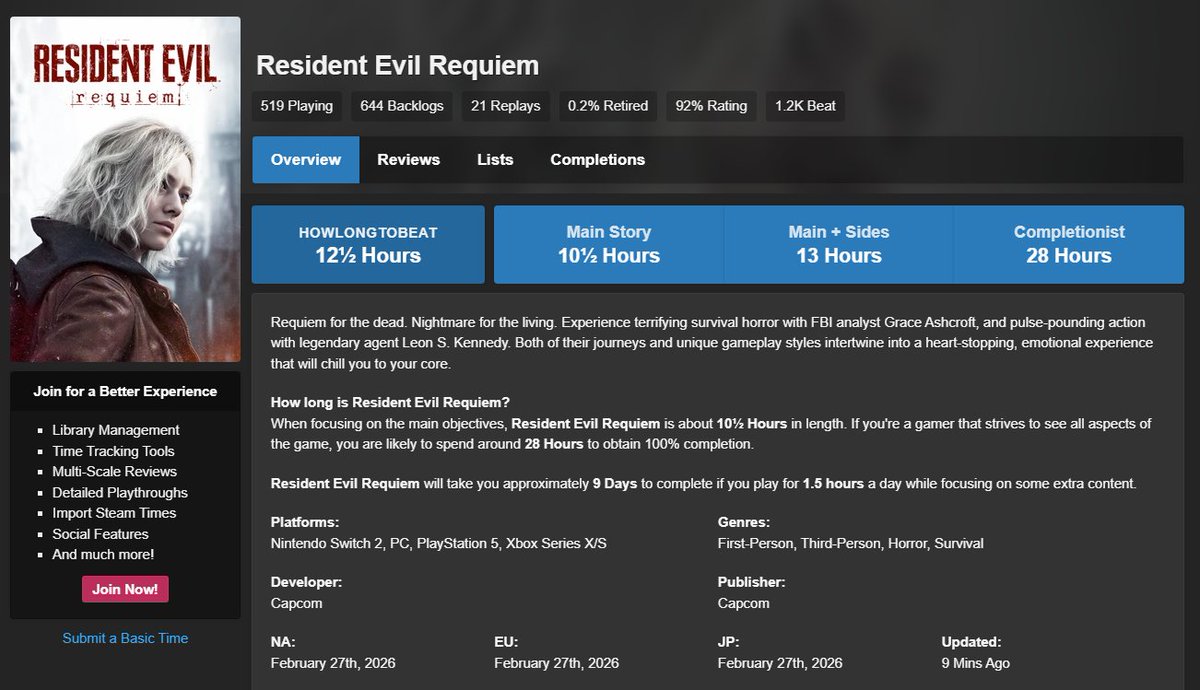Select the 21 Replays stat badge
Screen dimensions: 1200x690
(x=505, y=106)
